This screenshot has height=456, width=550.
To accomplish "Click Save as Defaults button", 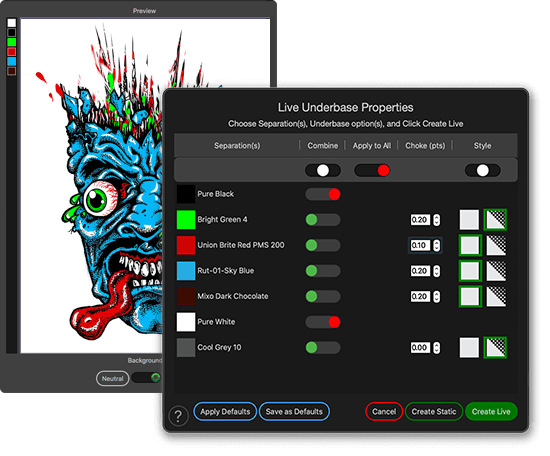I will (x=294, y=411).
